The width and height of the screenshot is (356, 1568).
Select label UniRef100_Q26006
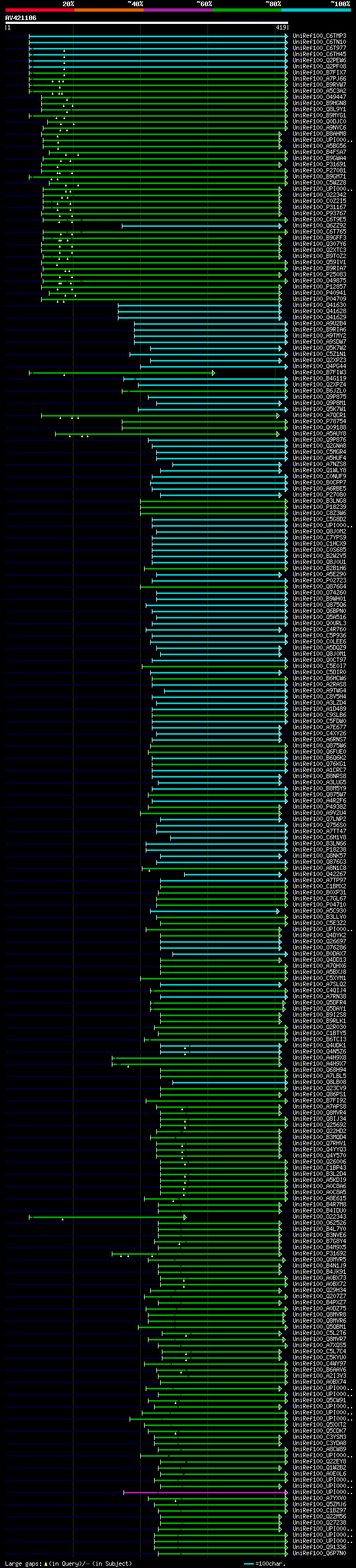coord(319,1161)
